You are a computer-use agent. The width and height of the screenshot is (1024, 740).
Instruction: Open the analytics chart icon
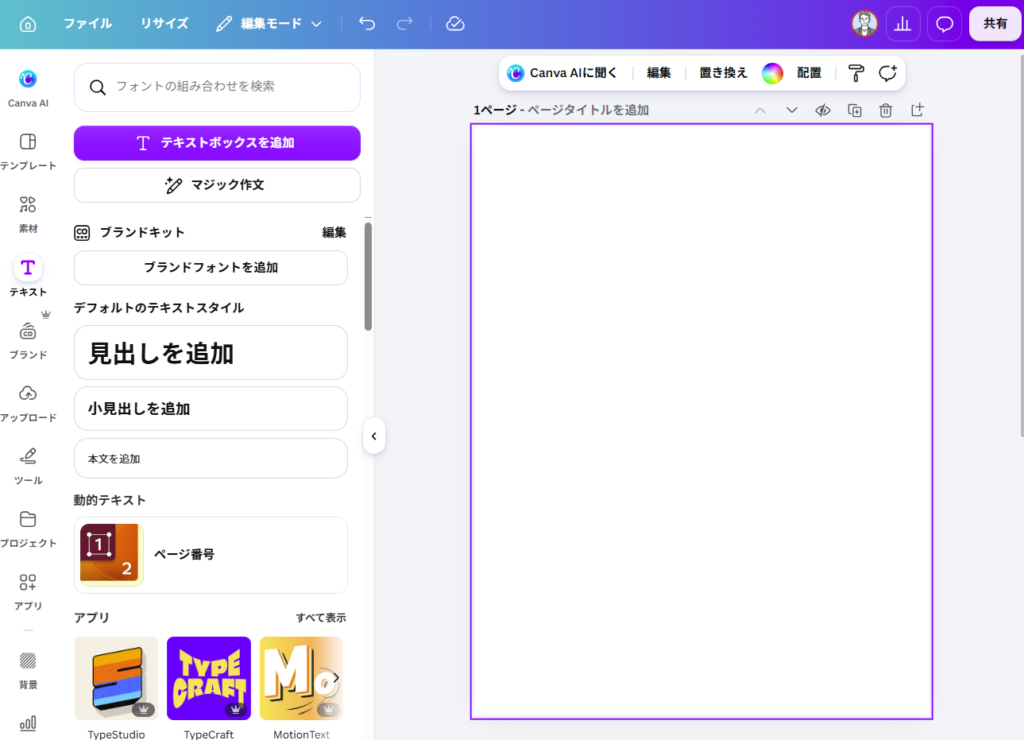tap(903, 24)
